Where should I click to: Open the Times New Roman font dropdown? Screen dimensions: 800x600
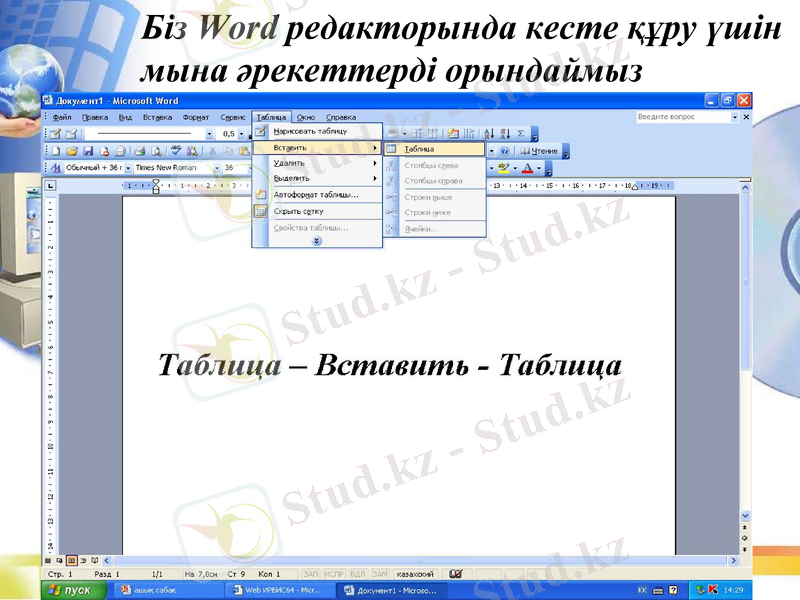tap(217, 168)
